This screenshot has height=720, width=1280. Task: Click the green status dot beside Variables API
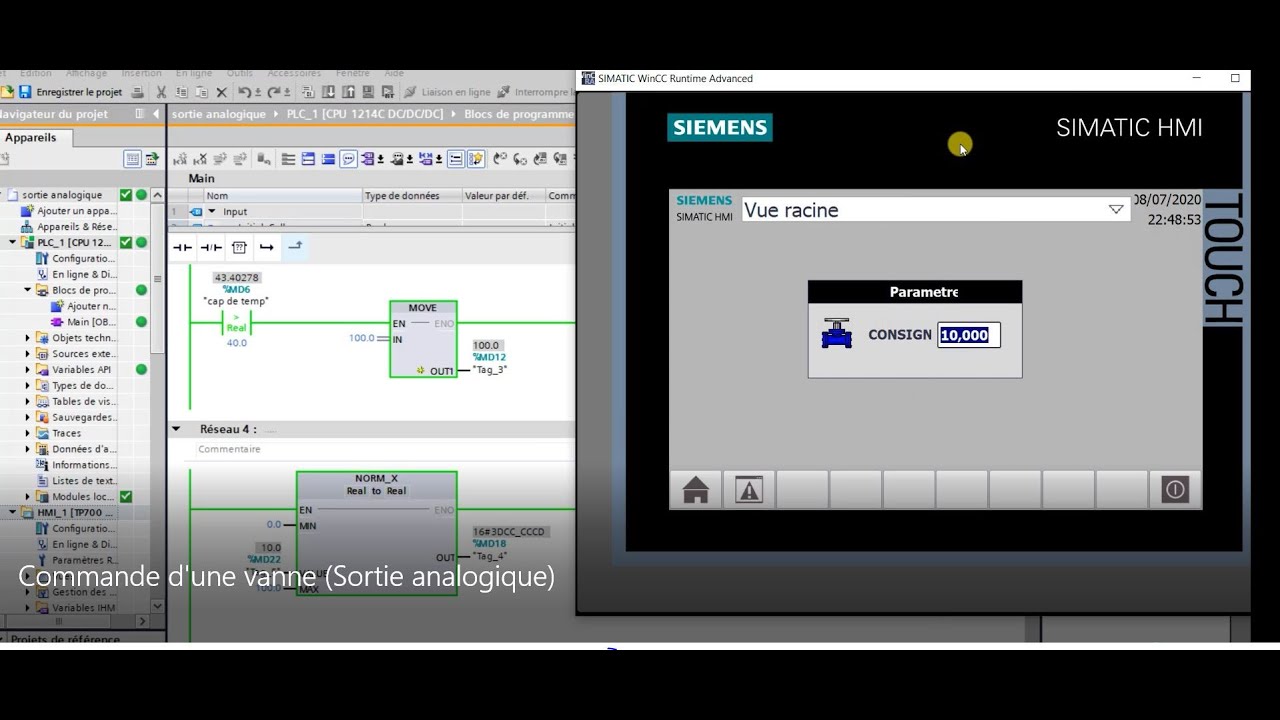point(141,369)
